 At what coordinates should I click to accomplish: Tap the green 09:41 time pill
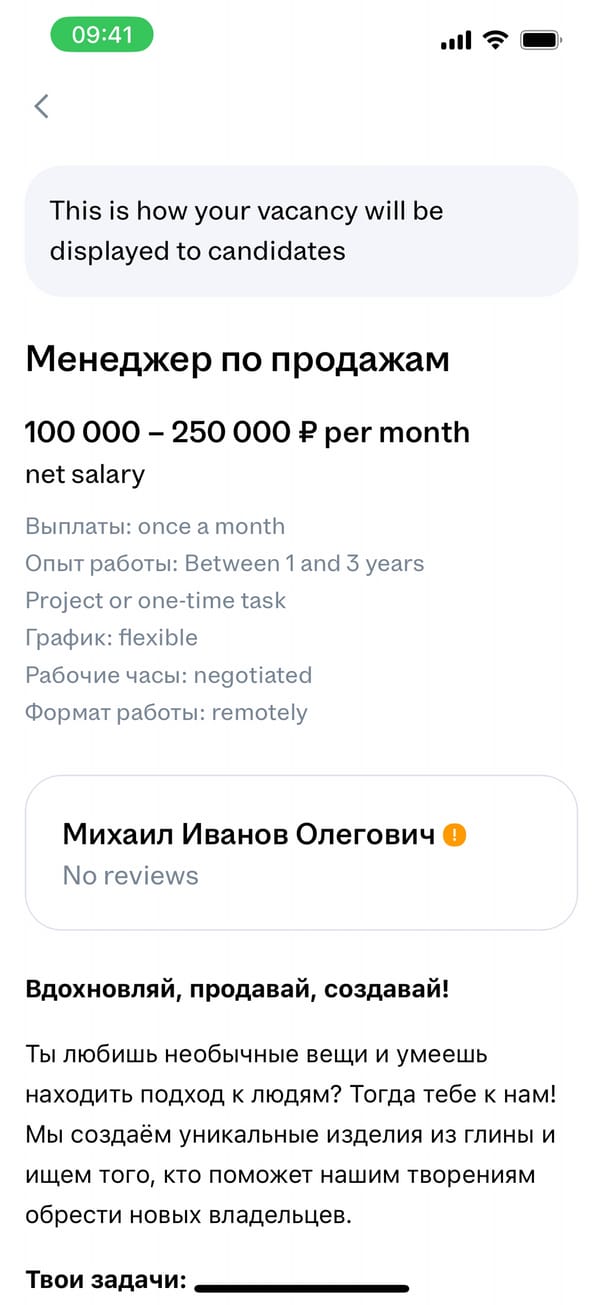tap(102, 35)
